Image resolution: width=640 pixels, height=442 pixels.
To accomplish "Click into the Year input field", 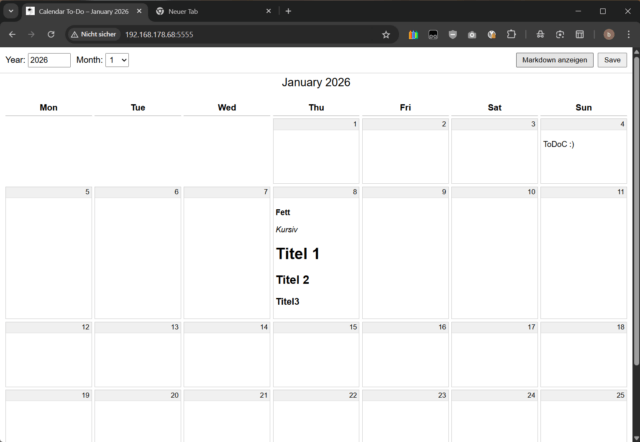I will coord(49,60).
